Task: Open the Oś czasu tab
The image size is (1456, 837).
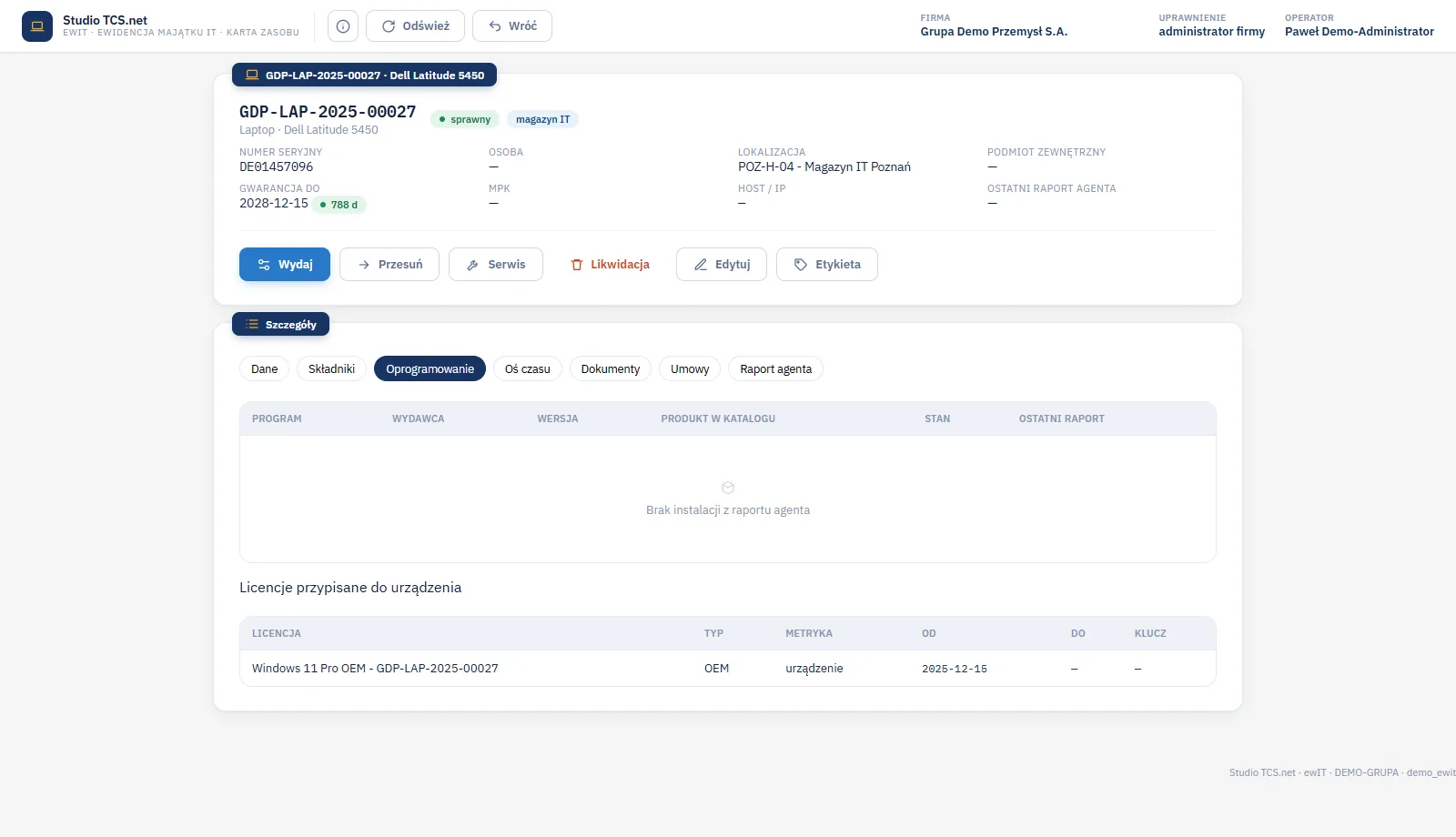Action: point(528,368)
